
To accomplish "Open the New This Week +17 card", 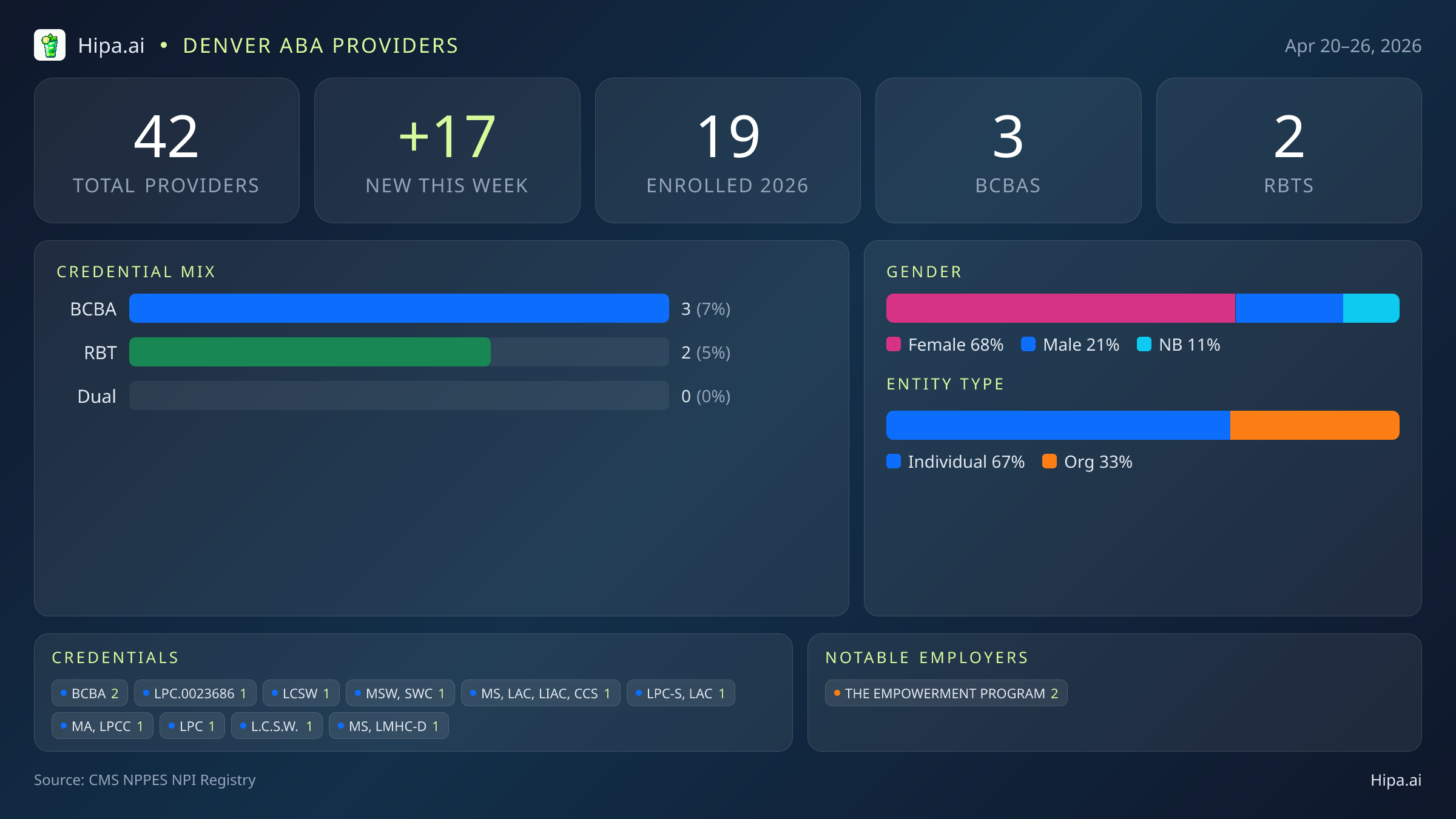I will [x=447, y=150].
